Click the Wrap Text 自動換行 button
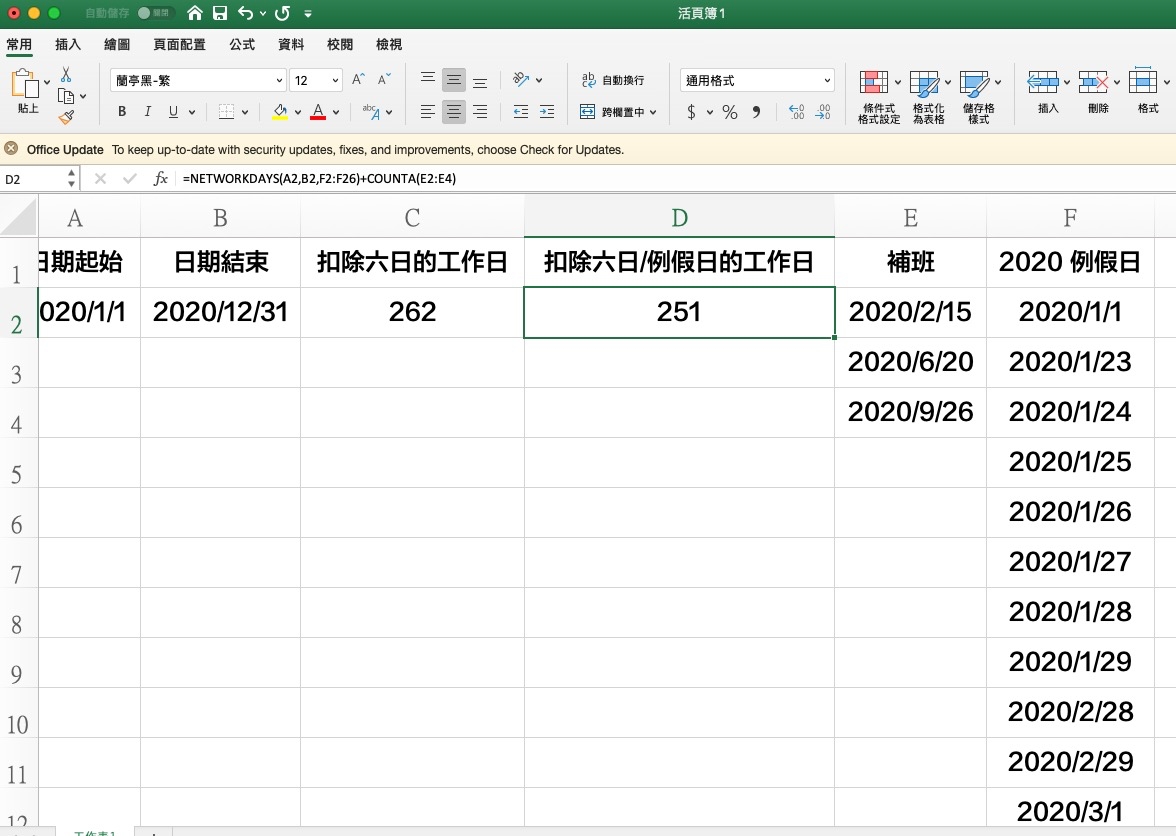 coord(613,80)
